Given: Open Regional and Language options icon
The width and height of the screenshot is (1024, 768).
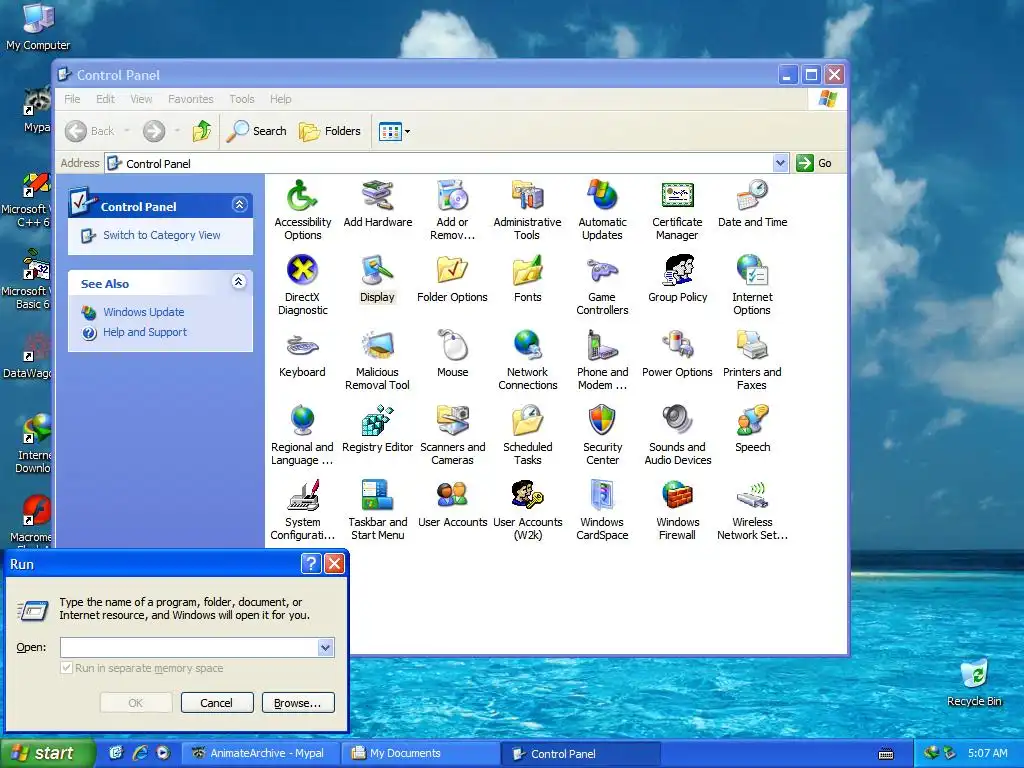Looking at the screenshot, I should pos(302,420).
